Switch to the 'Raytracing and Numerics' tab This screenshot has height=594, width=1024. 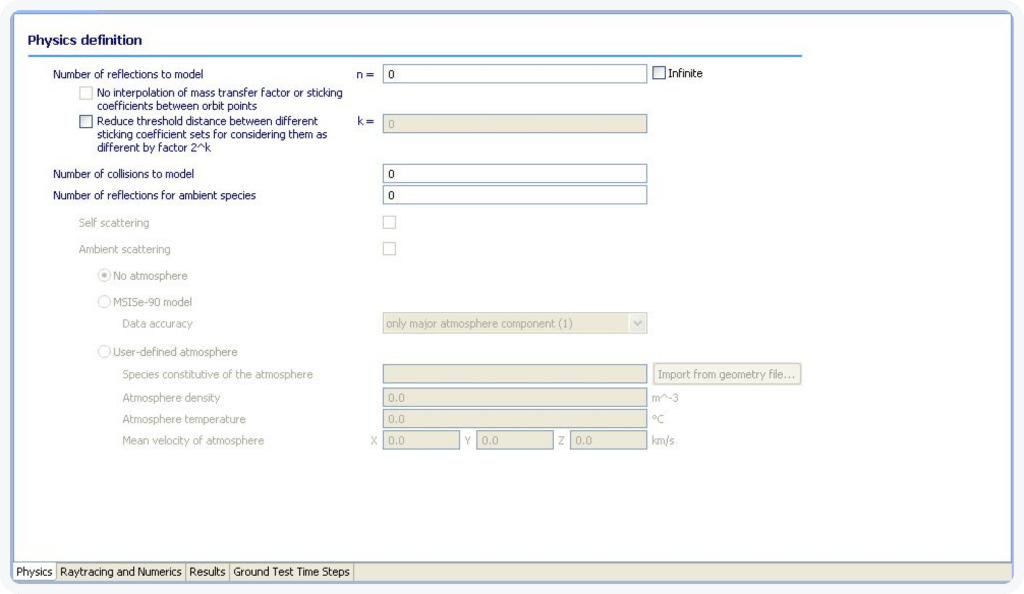(121, 572)
